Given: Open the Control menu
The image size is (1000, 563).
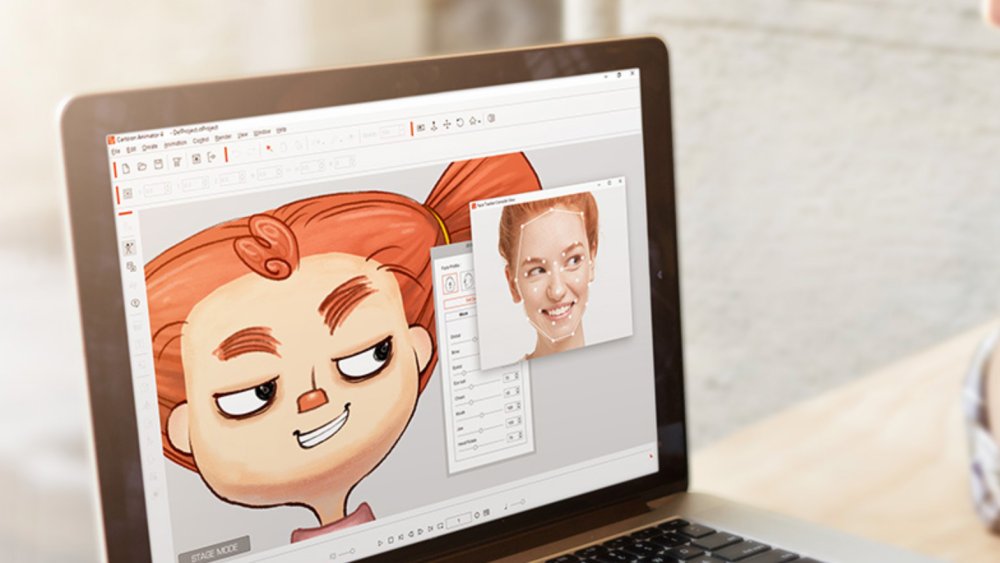Looking at the screenshot, I should (201, 140).
